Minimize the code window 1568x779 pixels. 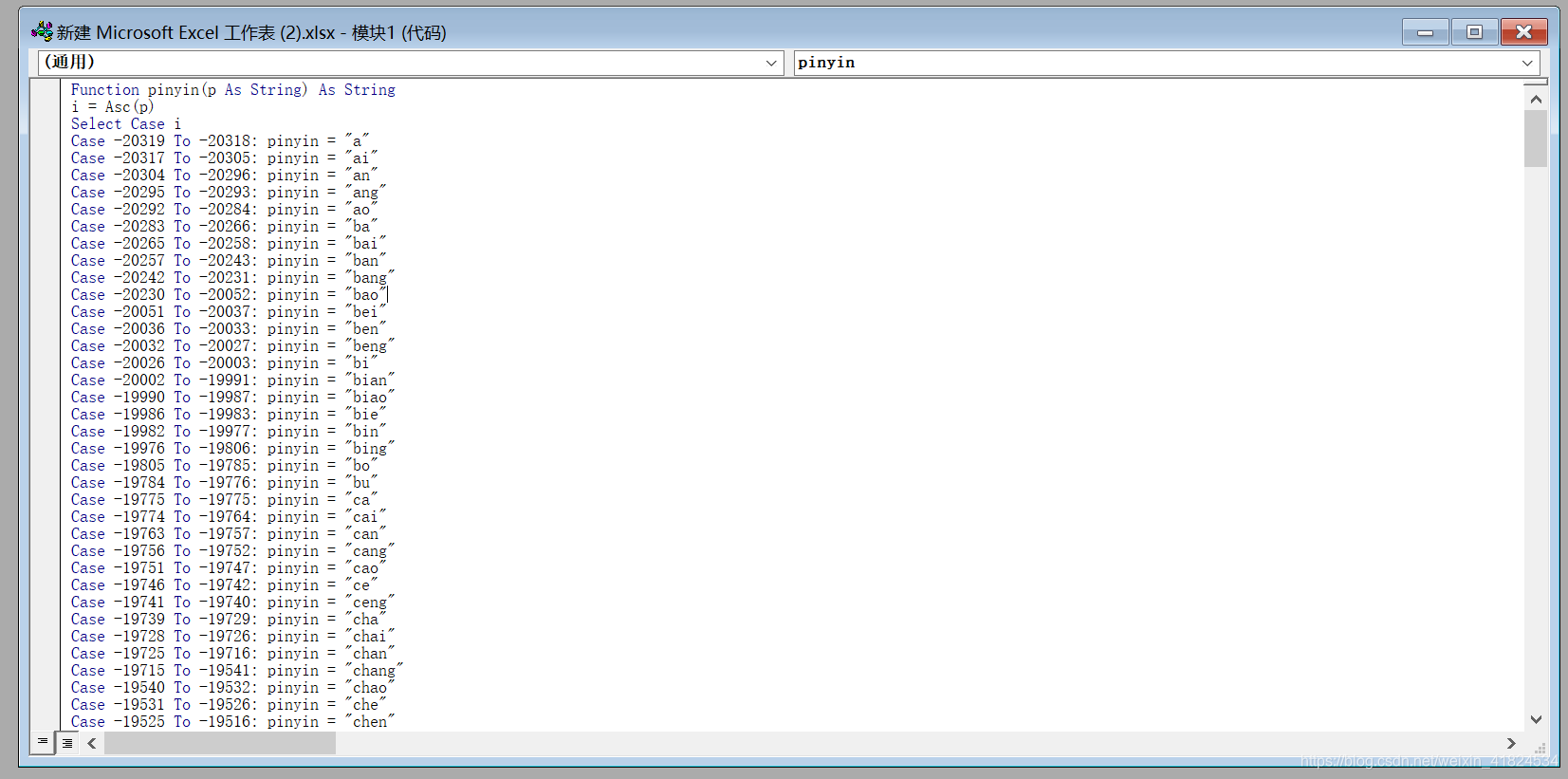(1425, 32)
